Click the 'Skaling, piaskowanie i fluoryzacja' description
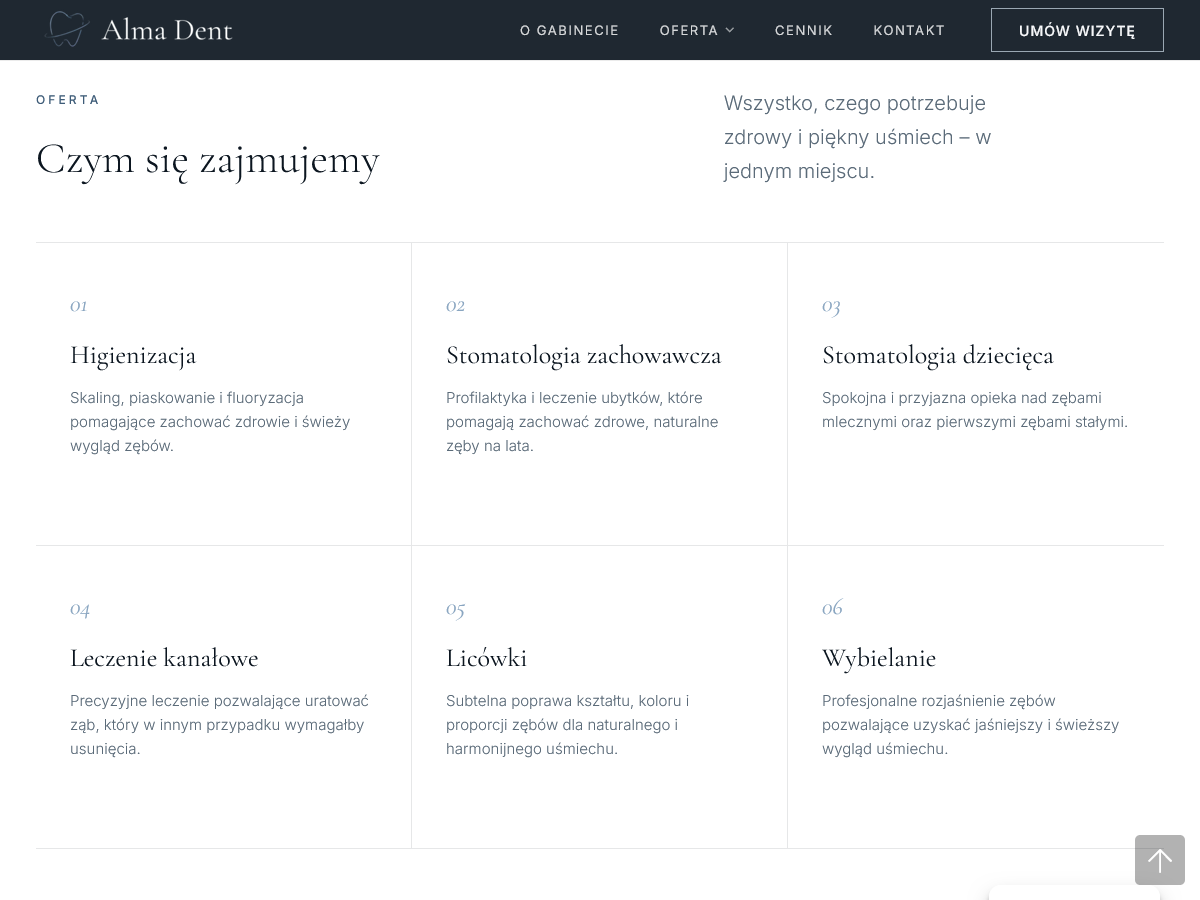Viewport: 1200px width, 900px height. 210,422
